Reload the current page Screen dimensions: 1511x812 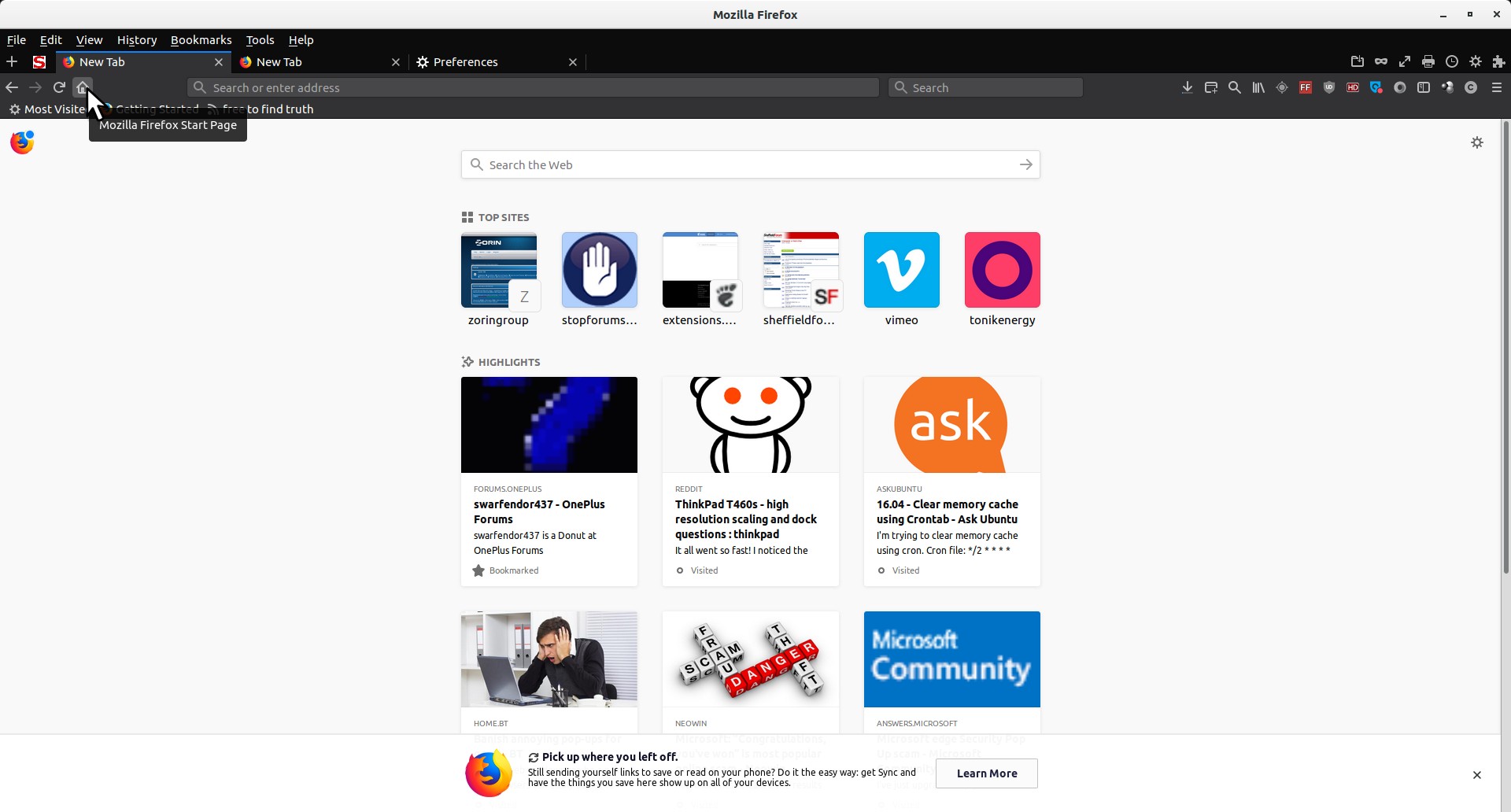pyautogui.click(x=59, y=87)
